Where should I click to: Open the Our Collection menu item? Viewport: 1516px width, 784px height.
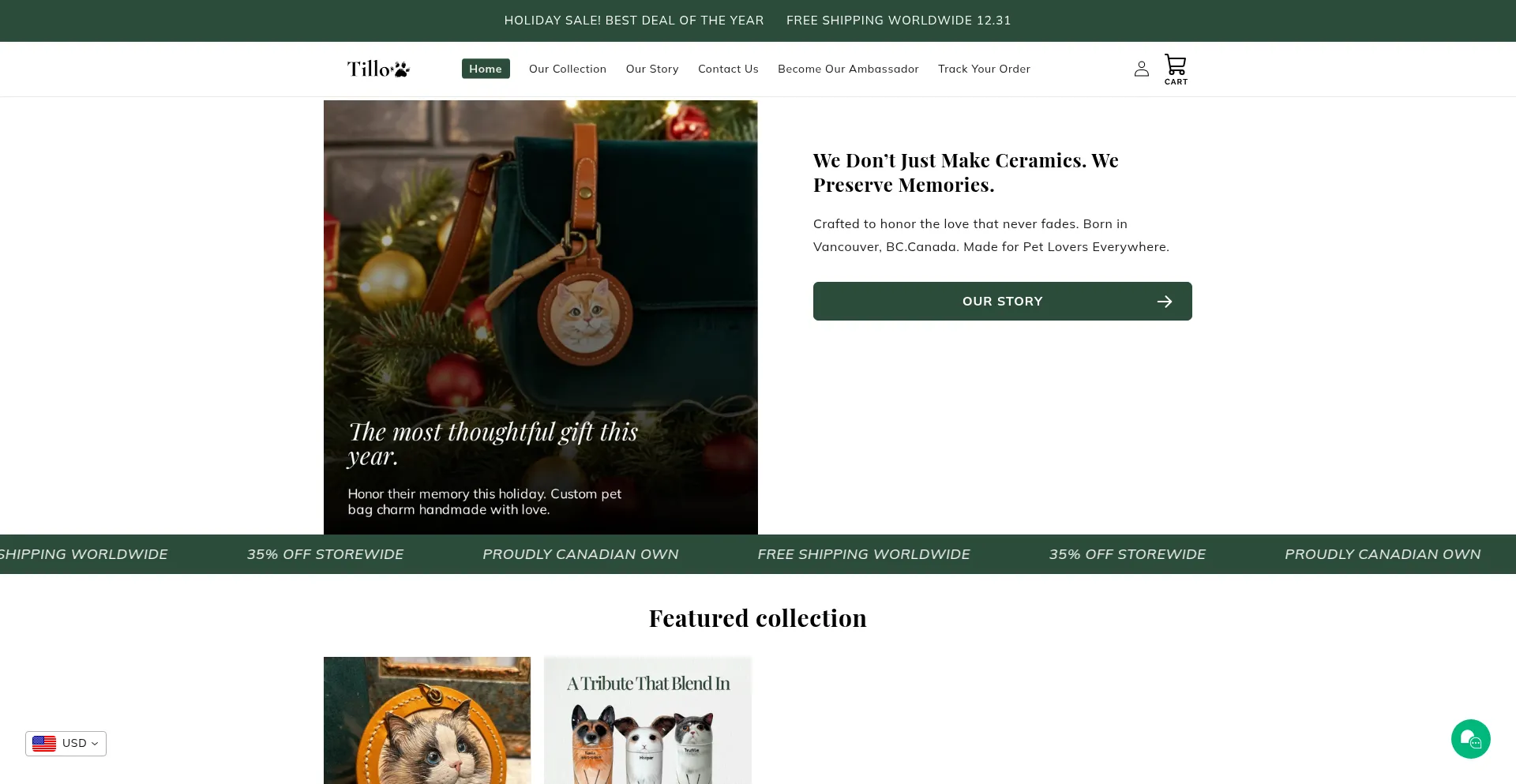[568, 69]
